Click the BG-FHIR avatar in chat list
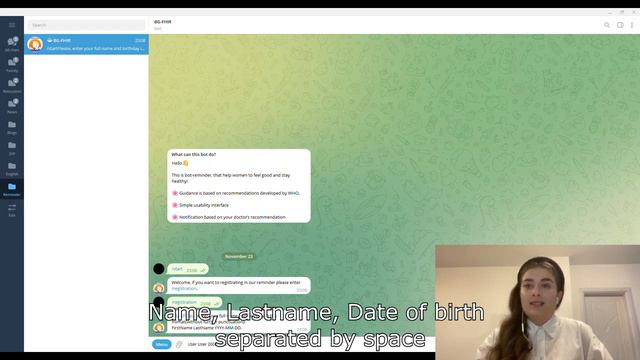The image size is (640, 360). pos(35,44)
